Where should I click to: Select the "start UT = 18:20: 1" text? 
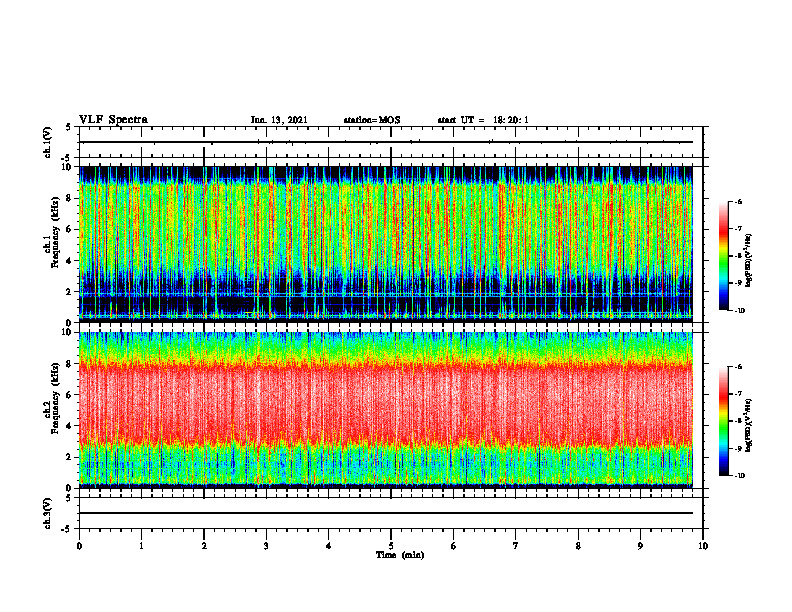point(483,120)
